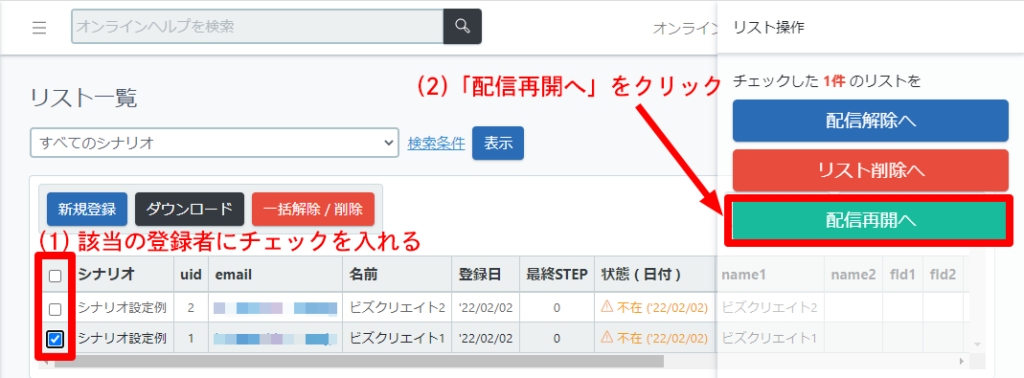
Task: Click the 表示 button
Action: click(x=498, y=143)
